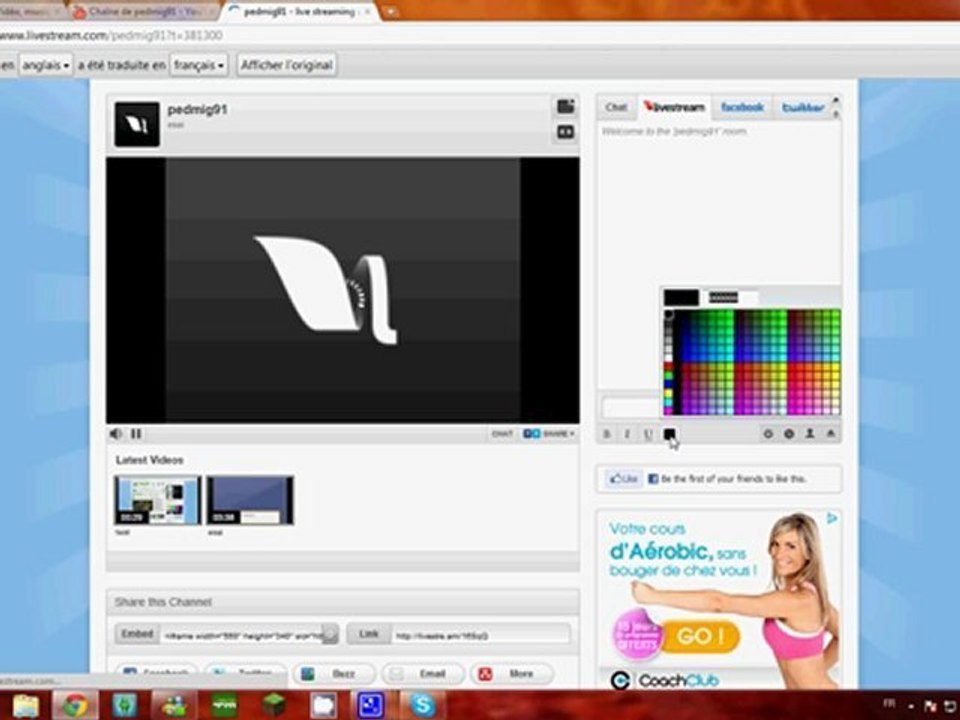Click the Chrome icon in the taskbar

[x=75, y=705]
